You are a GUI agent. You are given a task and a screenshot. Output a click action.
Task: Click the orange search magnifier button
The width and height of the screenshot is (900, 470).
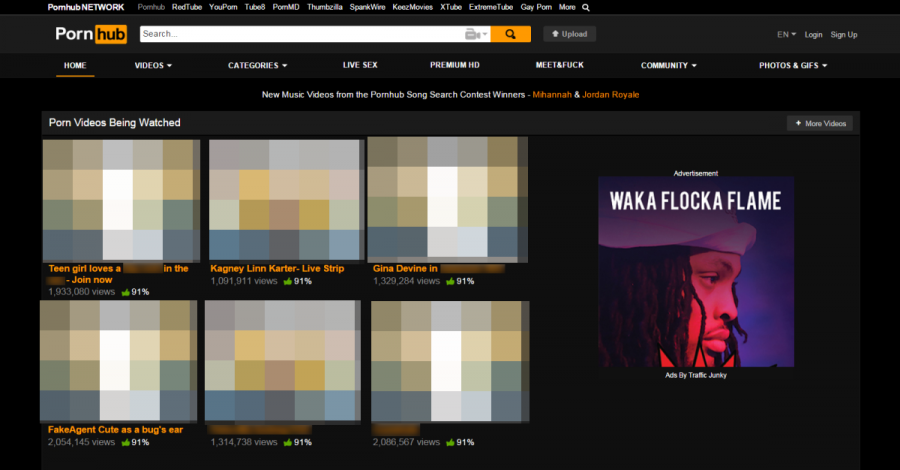[x=510, y=34]
